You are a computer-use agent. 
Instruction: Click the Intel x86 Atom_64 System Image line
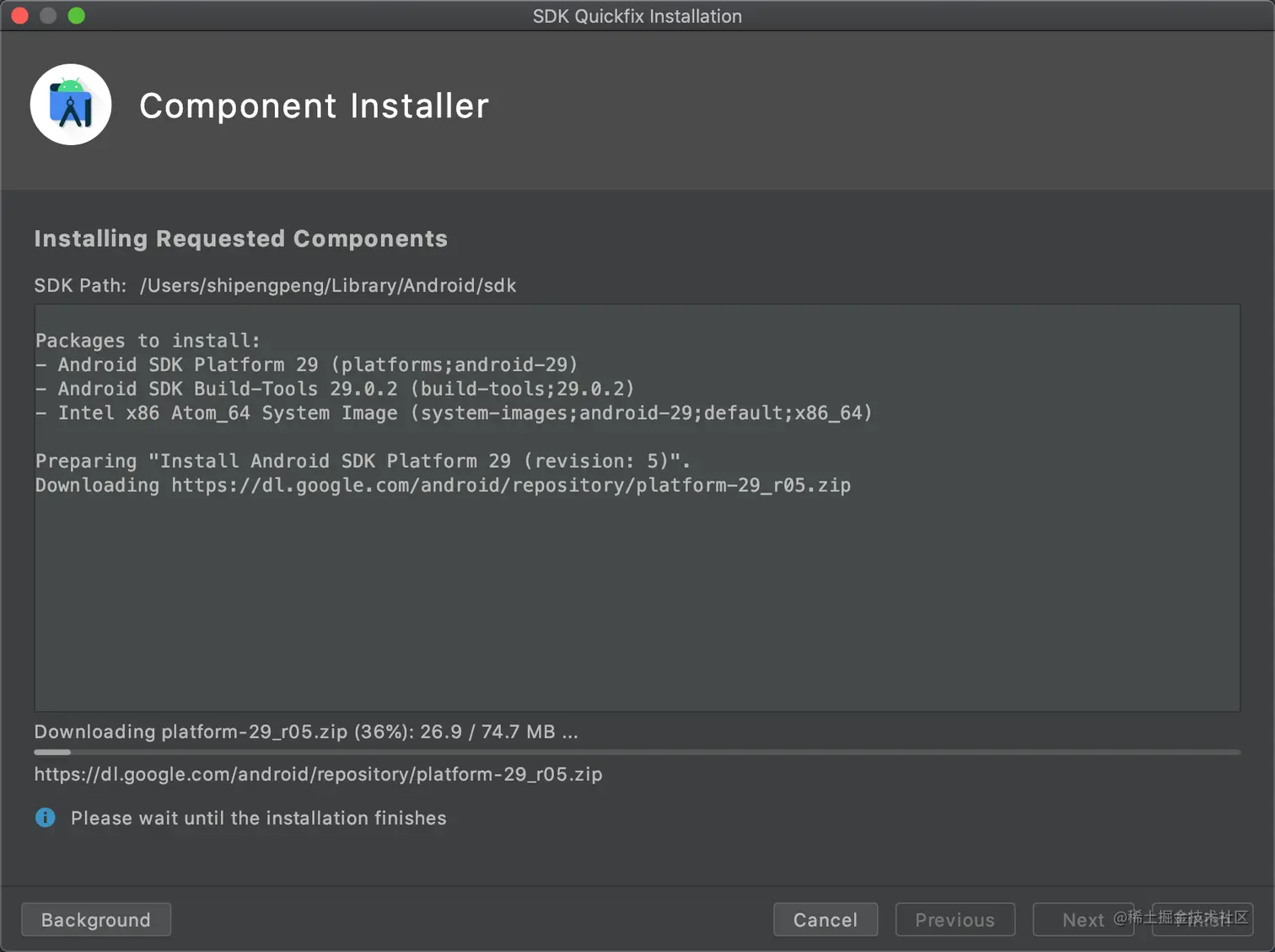point(454,413)
